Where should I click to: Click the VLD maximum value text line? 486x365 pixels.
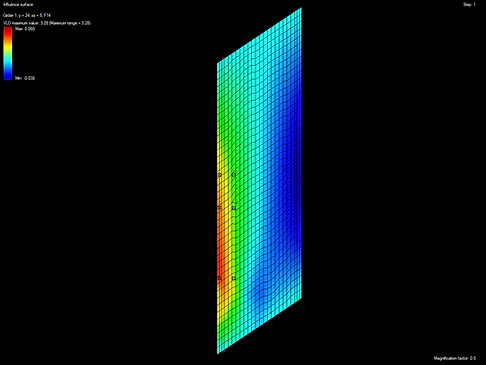47,23
